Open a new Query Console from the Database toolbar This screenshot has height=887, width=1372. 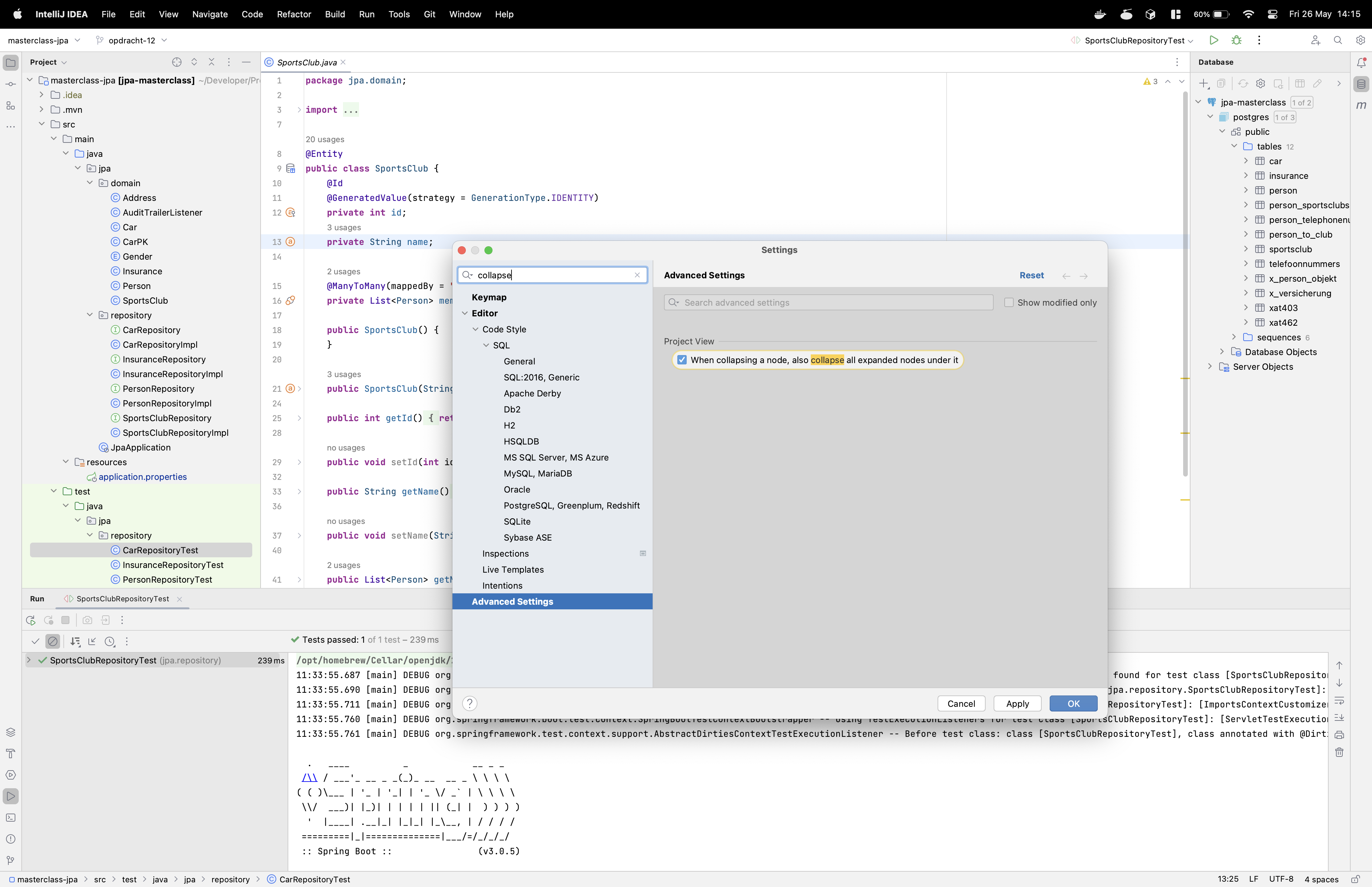tap(1279, 83)
